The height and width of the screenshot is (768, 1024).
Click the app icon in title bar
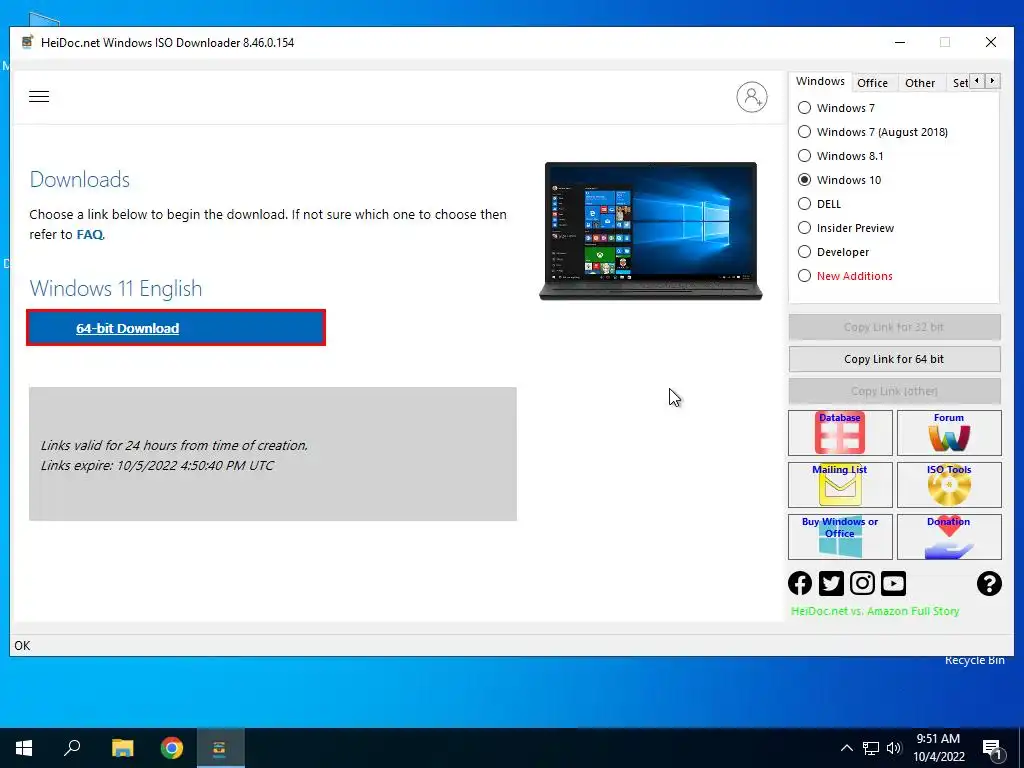click(x=27, y=42)
